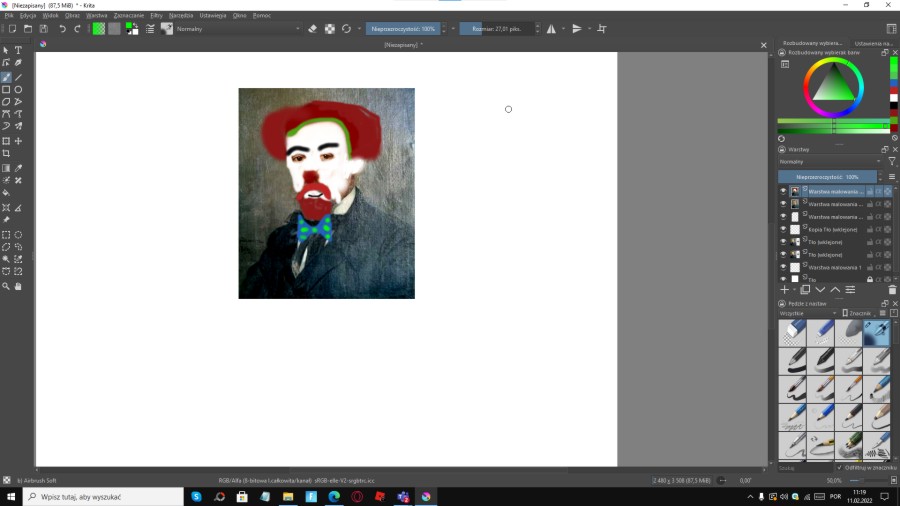The image size is (900, 506).
Task: Toggle preserve alpha checkerboard button
Action: 329,29
